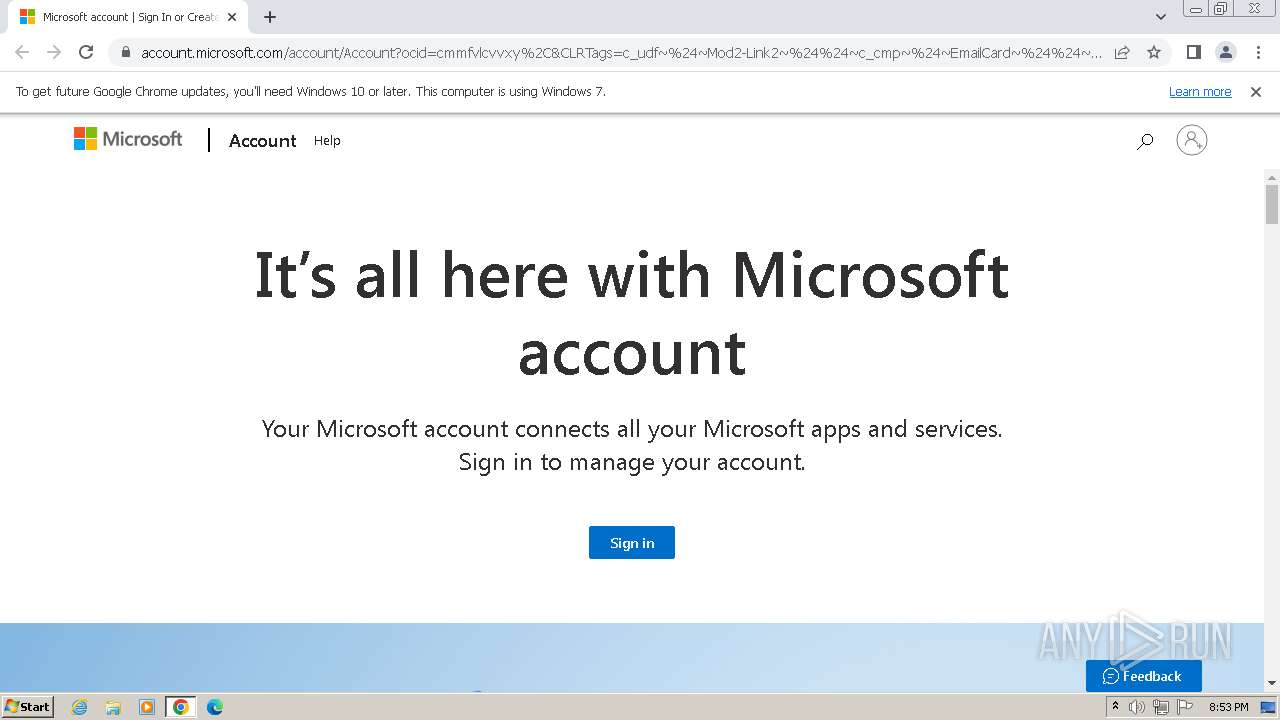View site information lock icon
1280x720 pixels.
(125, 53)
